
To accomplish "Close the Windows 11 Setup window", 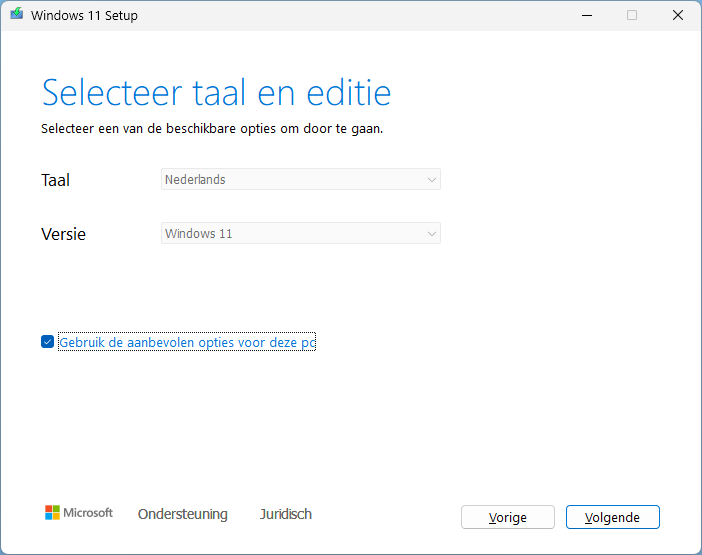I will click(x=678, y=15).
